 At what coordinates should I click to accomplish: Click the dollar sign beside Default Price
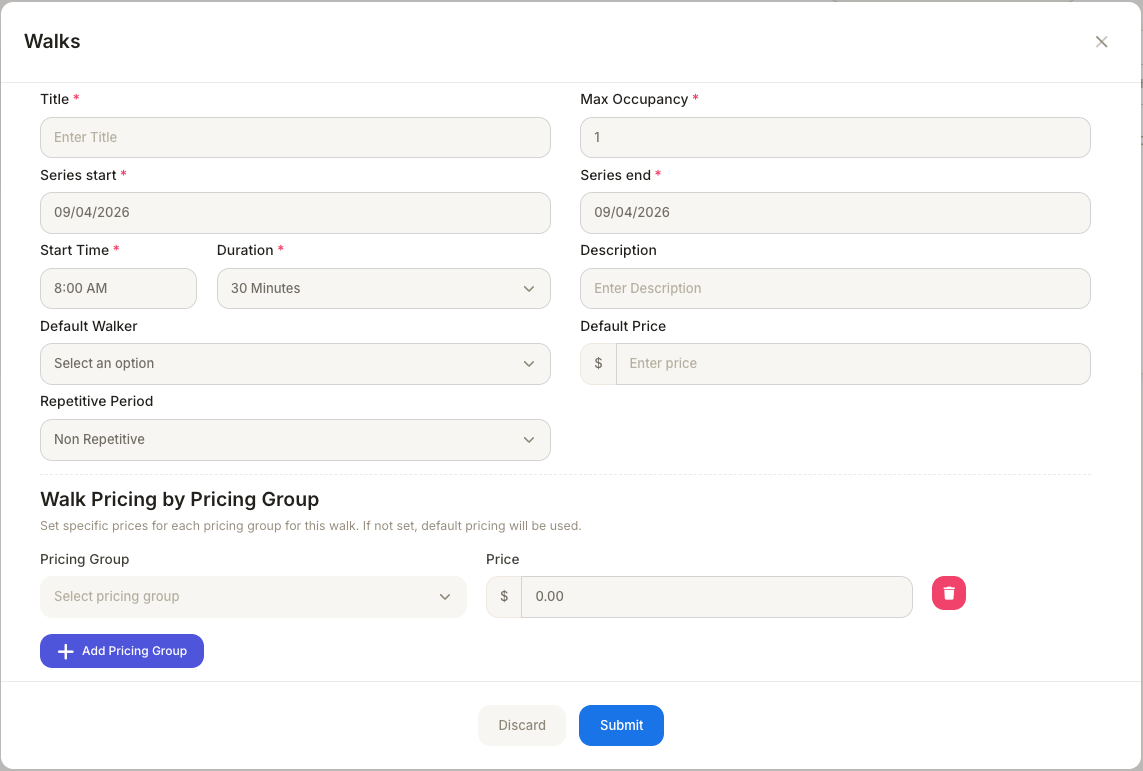click(x=598, y=364)
